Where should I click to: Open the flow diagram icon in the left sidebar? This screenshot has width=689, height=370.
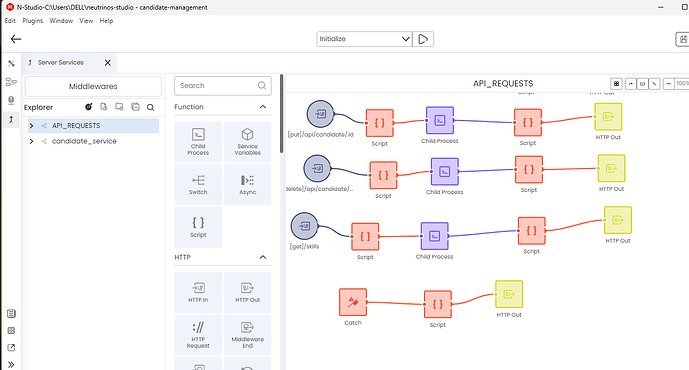click(11, 82)
